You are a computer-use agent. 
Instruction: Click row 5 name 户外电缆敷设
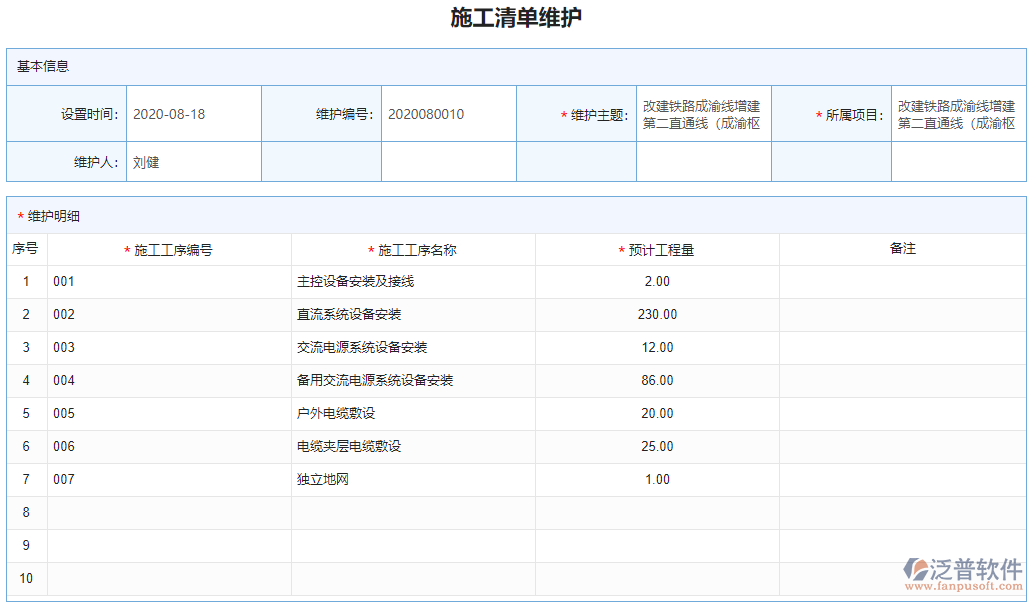325,413
